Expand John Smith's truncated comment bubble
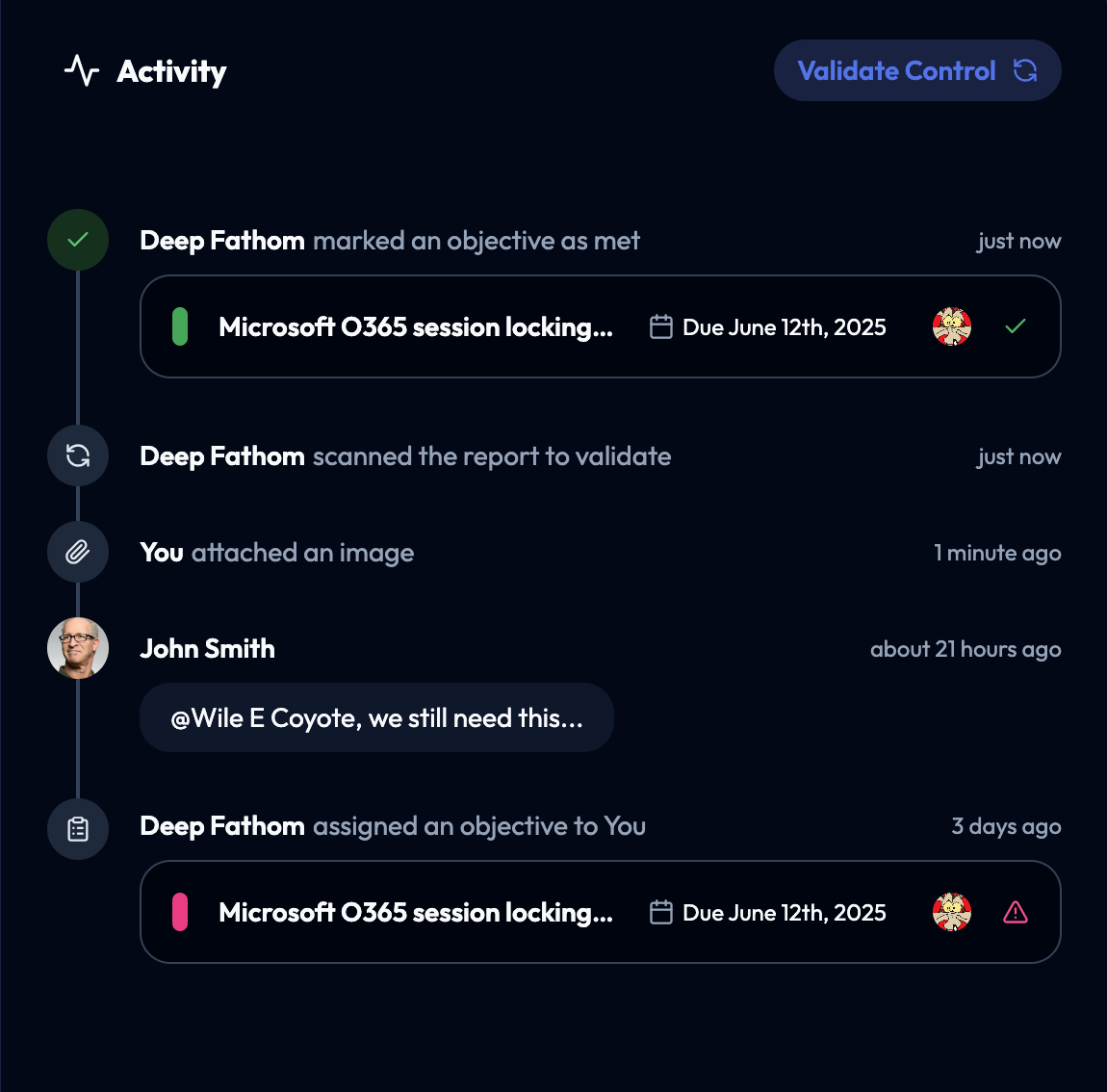 click(376, 717)
